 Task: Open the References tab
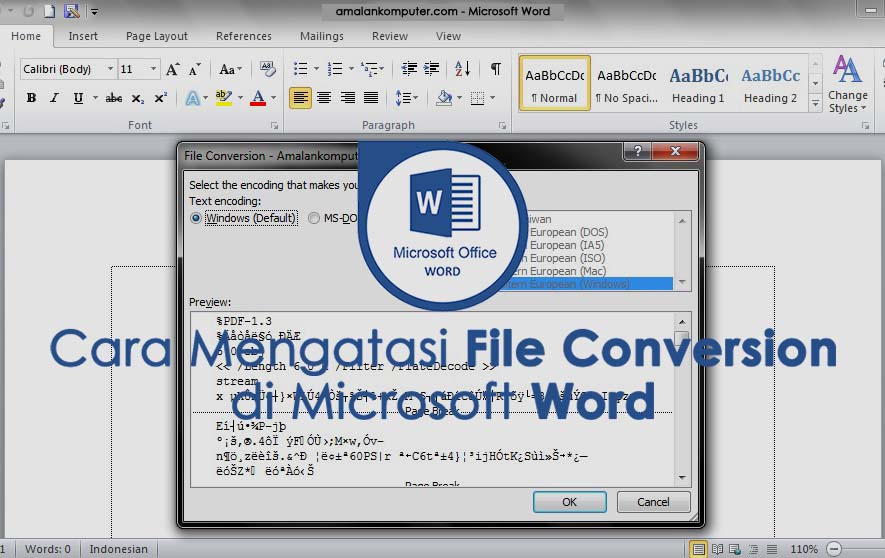pos(244,36)
